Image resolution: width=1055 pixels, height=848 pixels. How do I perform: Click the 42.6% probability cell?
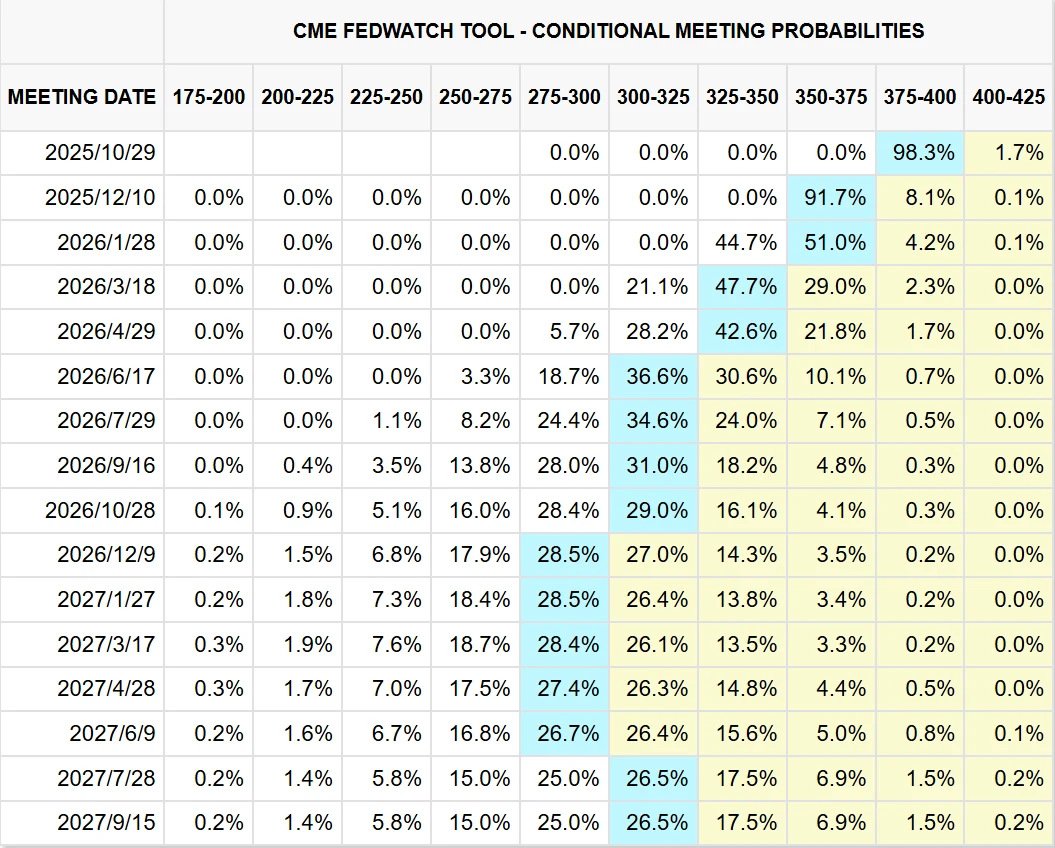tap(742, 332)
